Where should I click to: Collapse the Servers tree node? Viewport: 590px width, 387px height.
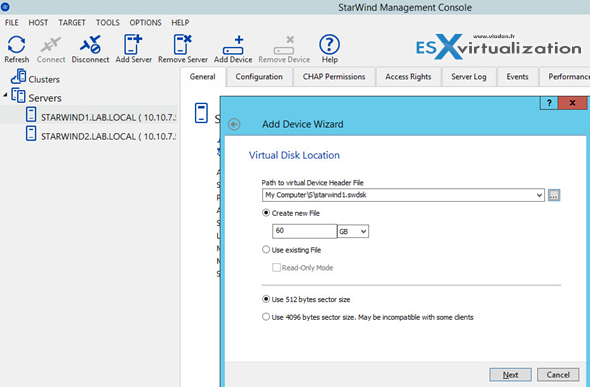pos(5,96)
